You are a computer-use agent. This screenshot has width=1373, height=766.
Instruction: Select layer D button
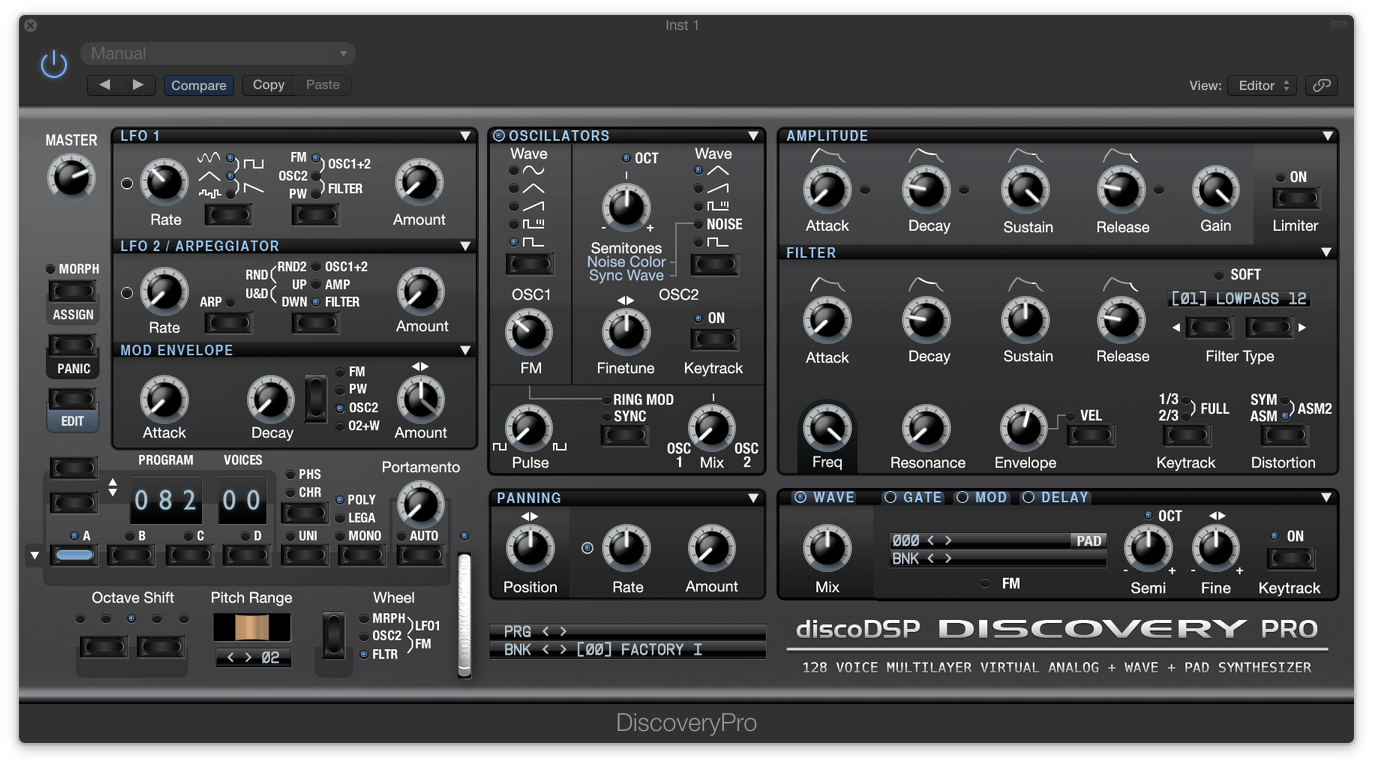coord(247,555)
